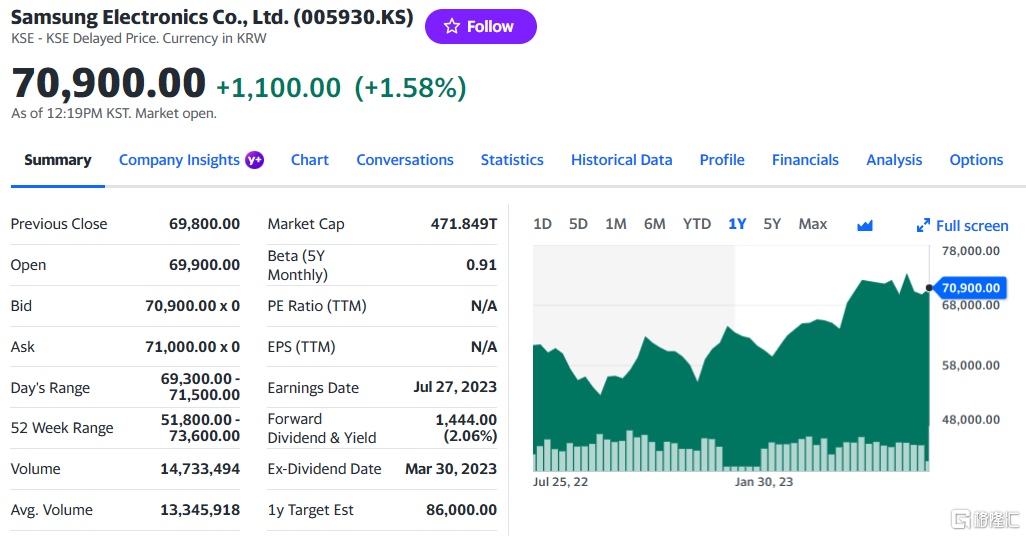The height and width of the screenshot is (536, 1026).
Task: Select the Max chart range
Action: point(813,224)
